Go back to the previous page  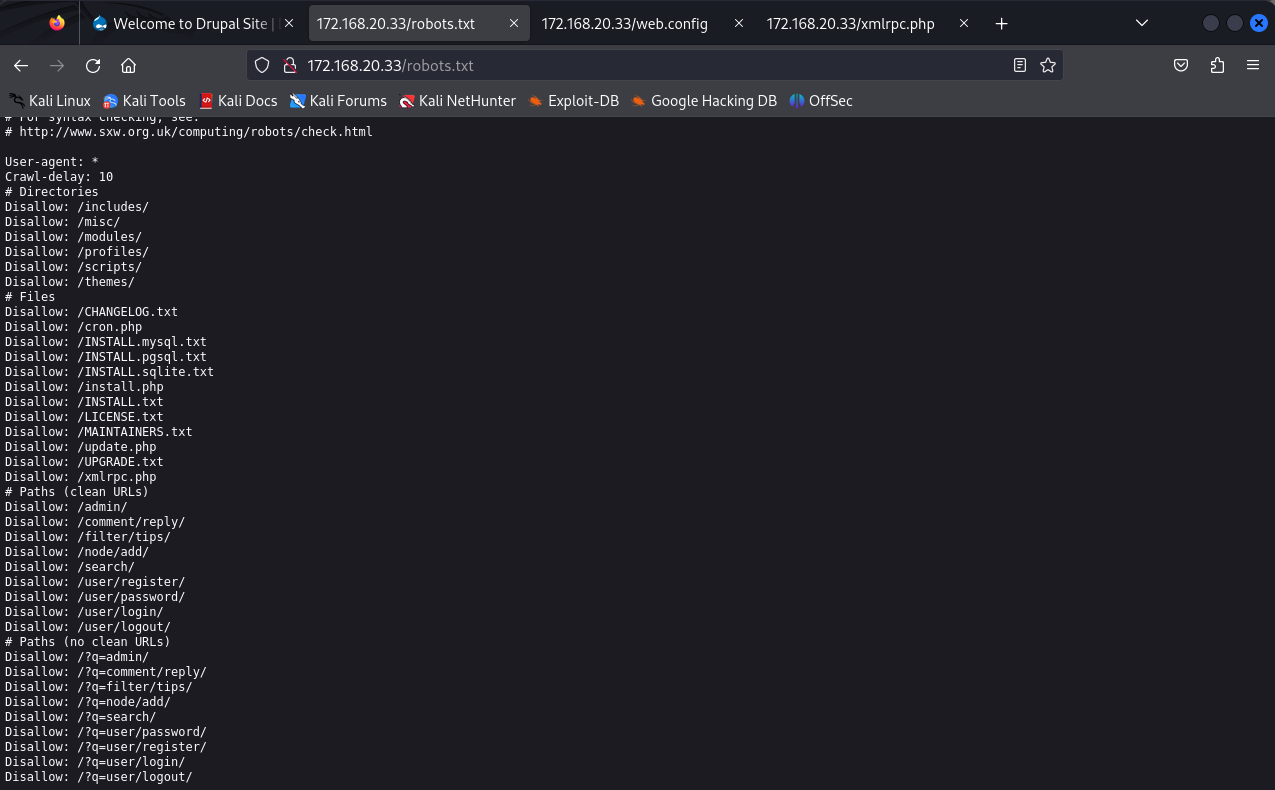(21, 66)
